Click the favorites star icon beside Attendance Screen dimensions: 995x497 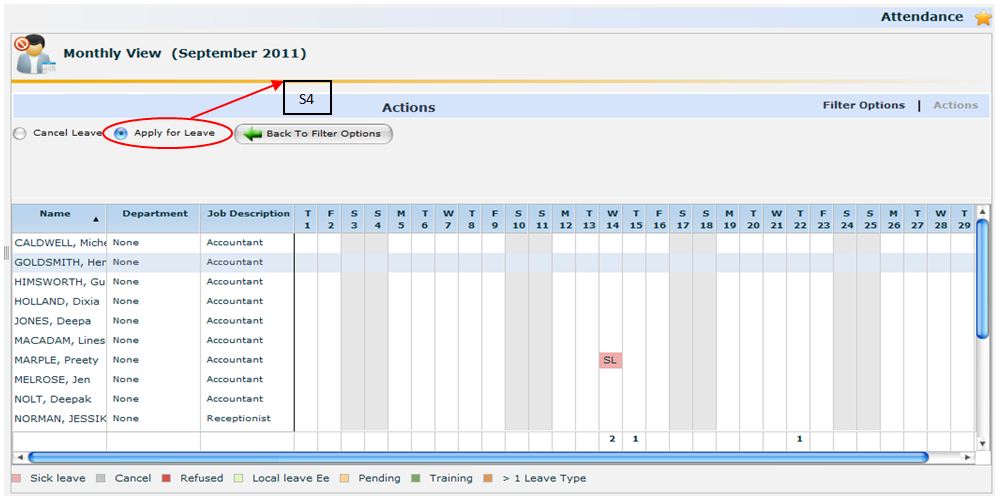click(982, 18)
